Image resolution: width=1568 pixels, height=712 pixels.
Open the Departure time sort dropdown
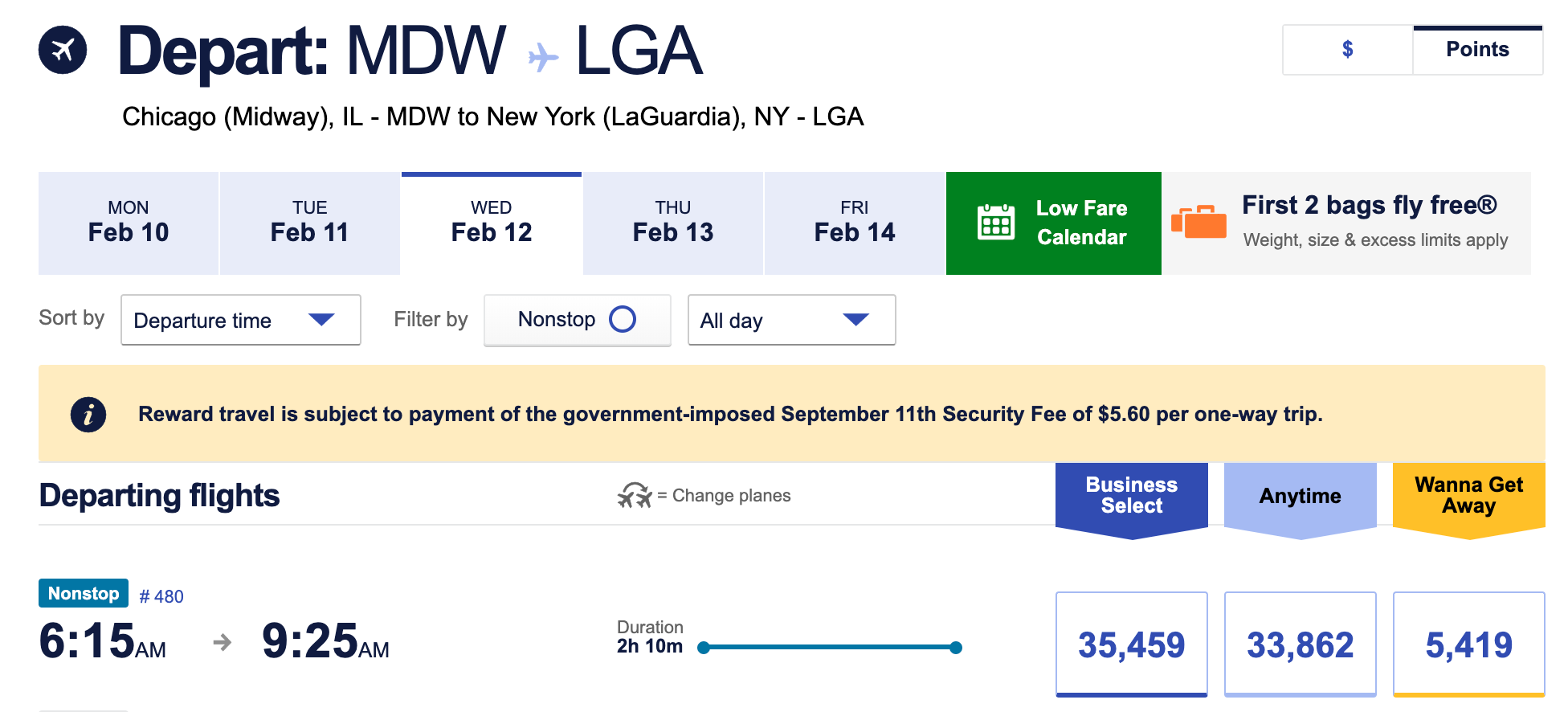[x=240, y=320]
